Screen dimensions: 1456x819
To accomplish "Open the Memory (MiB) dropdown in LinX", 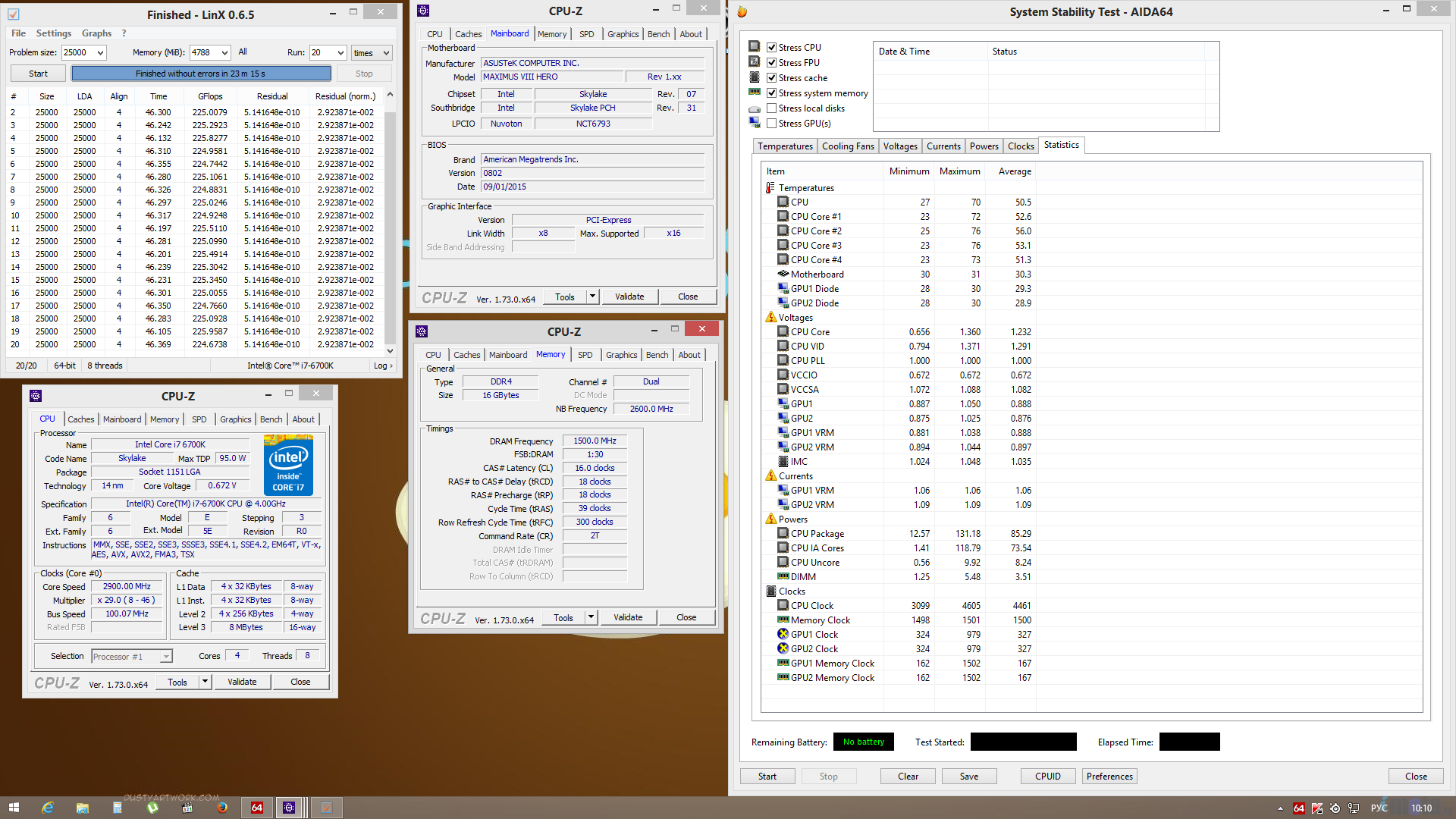I will click(224, 52).
